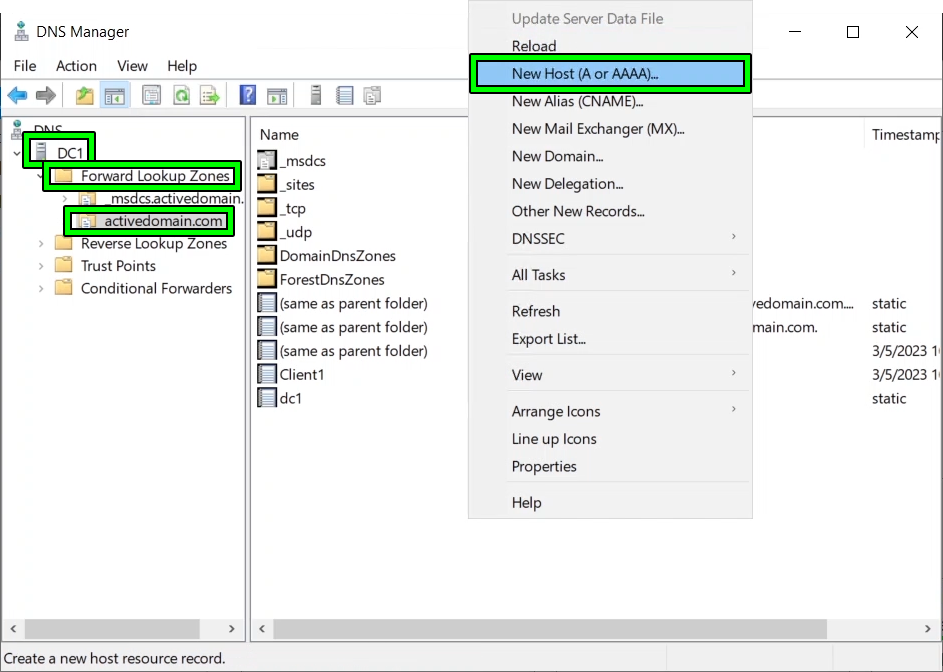The image size is (943, 672).
Task: Open the DNSSEC submenu
Action: (610, 239)
